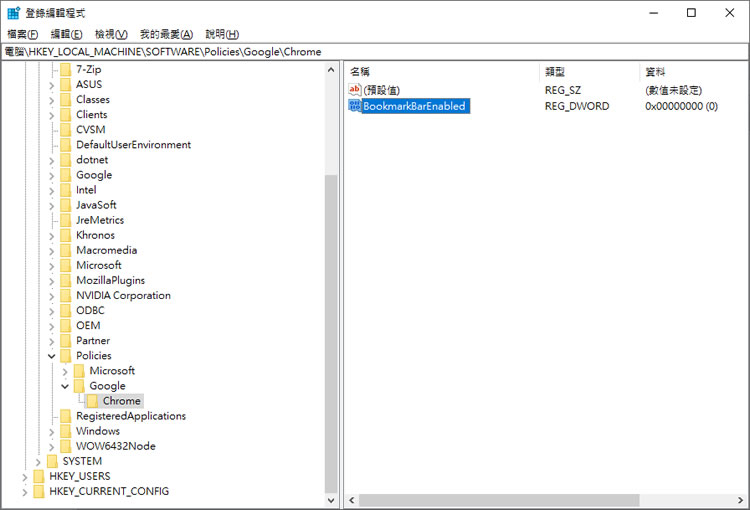Open the 檢視(V) menu
The height and width of the screenshot is (510, 750).
tap(111, 34)
